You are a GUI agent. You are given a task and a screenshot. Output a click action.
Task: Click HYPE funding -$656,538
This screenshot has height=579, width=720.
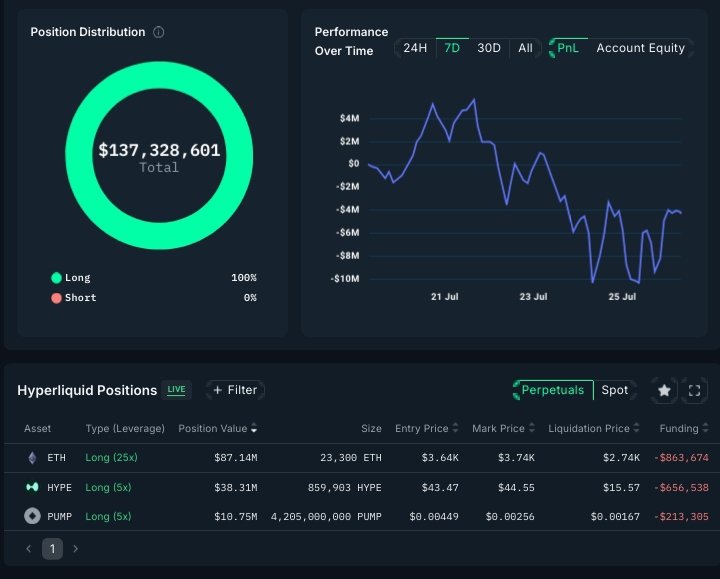coord(681,488)
